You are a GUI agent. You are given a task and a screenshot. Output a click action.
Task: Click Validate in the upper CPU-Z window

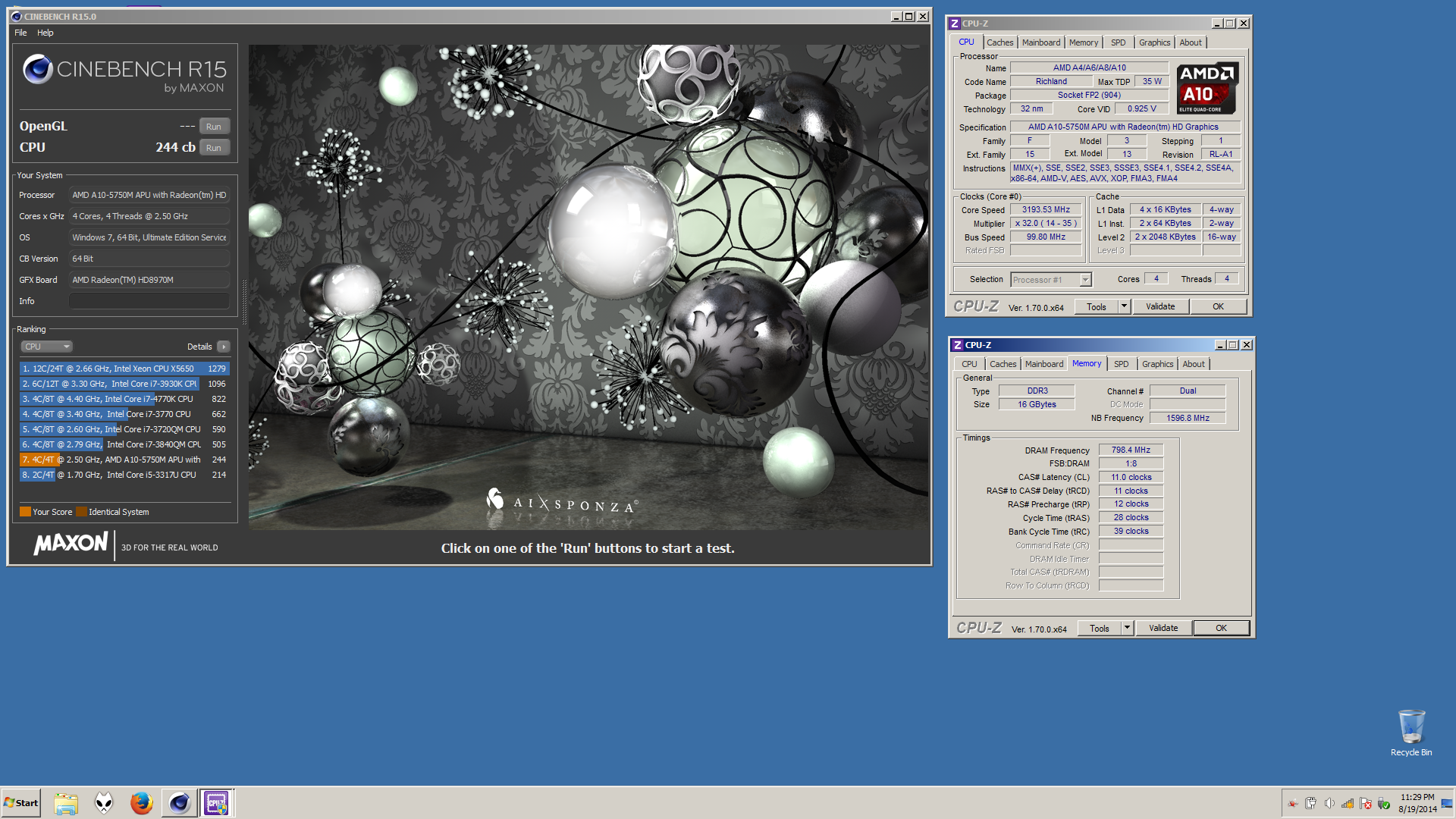click(x=1160, y=306)
